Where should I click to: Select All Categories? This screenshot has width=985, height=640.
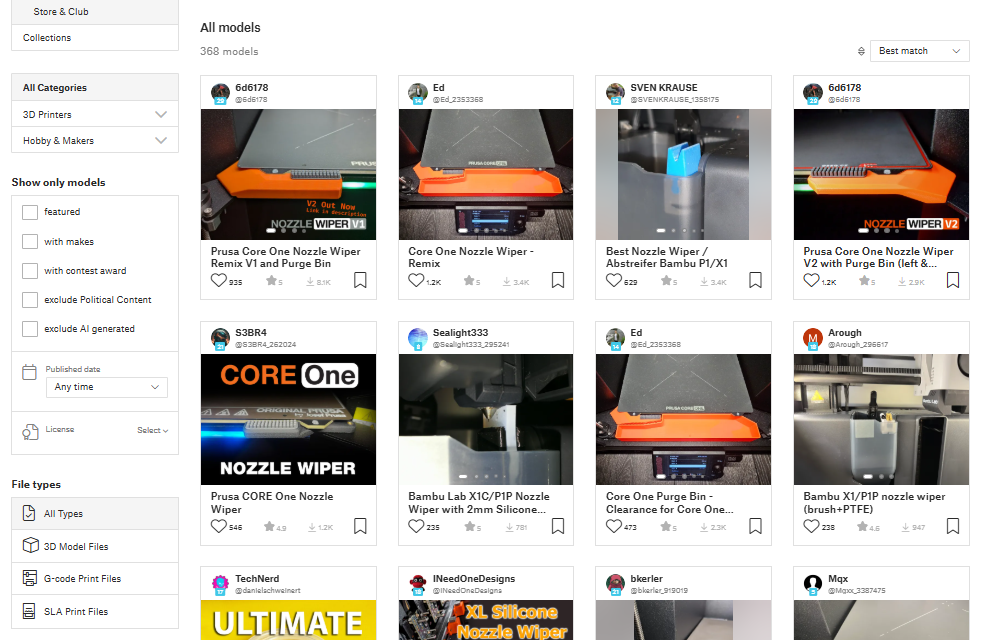(95, 87)
